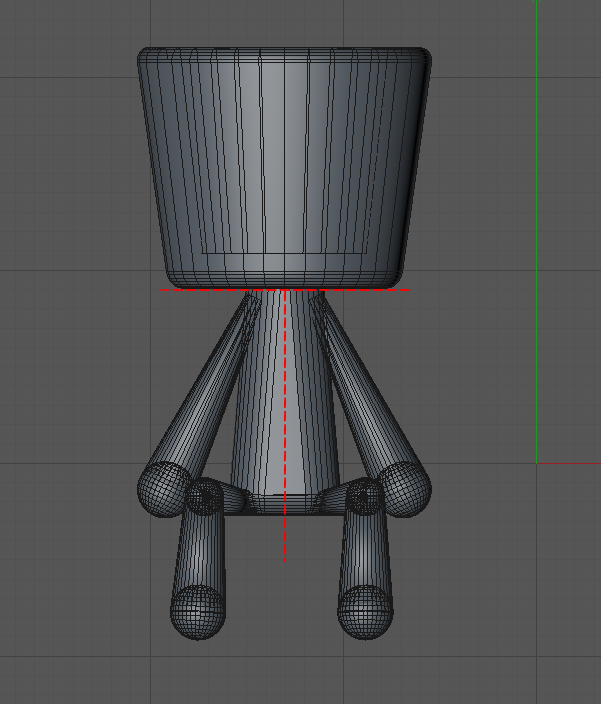Select the hand sphere on the viewer's right

[405, 489]
